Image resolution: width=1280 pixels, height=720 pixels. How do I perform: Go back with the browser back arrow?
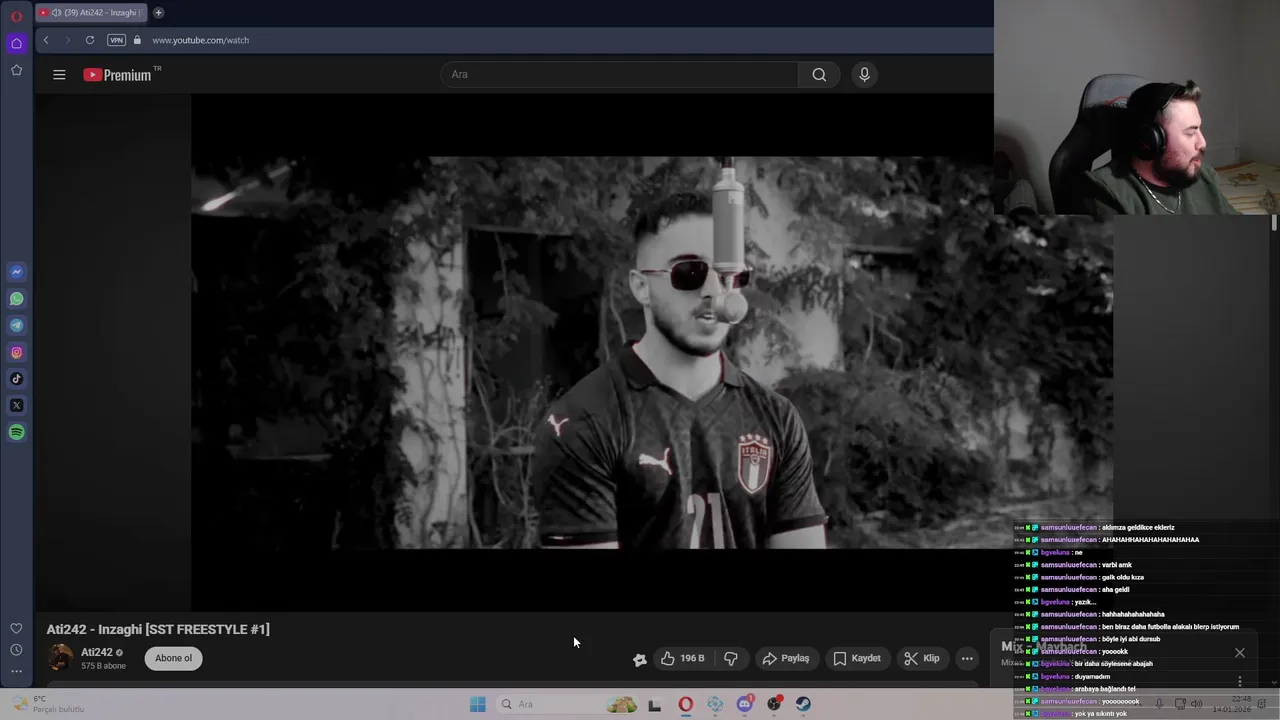46,40
